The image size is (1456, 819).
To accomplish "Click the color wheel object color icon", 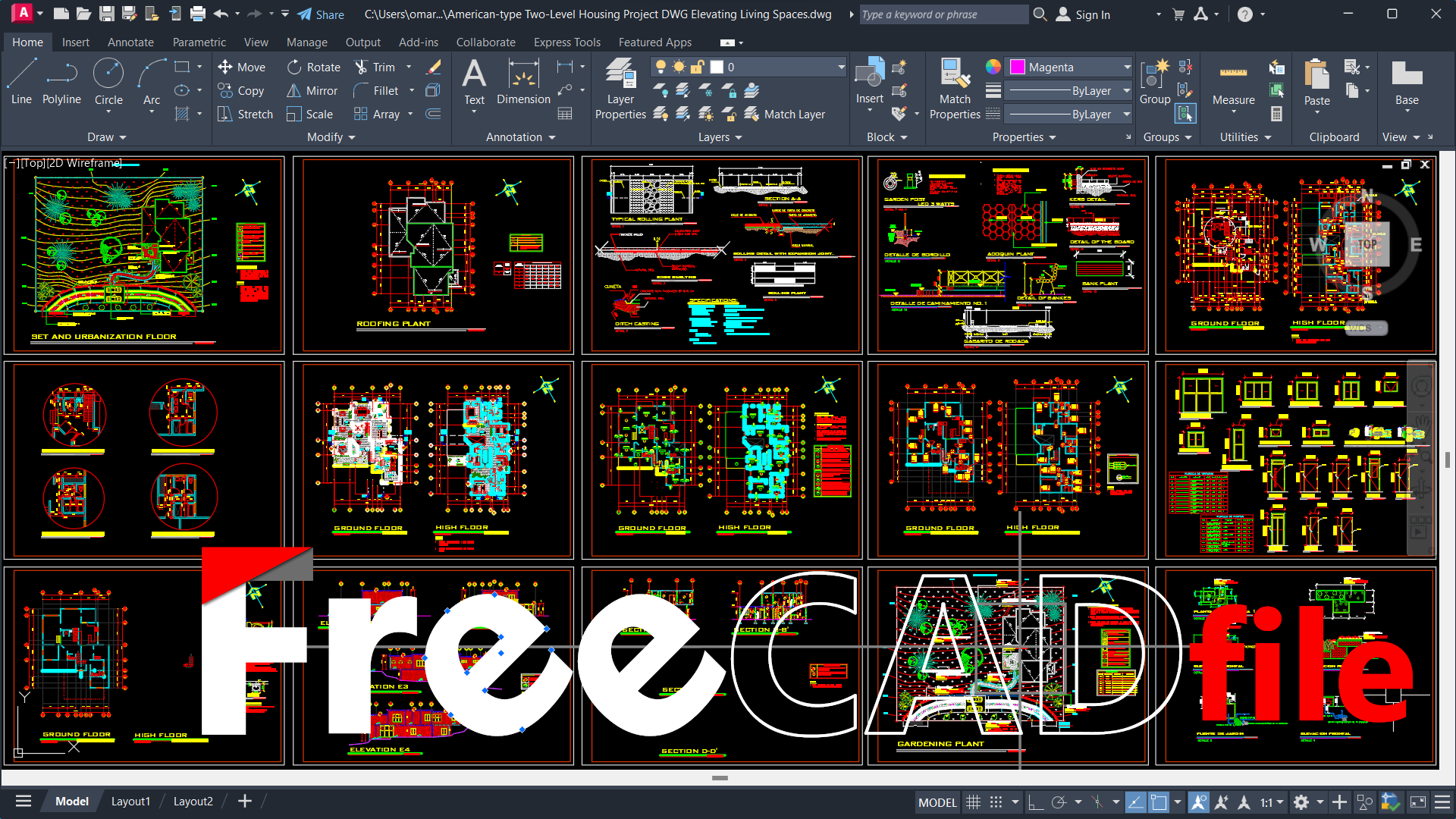I will [x=993, y=67].
